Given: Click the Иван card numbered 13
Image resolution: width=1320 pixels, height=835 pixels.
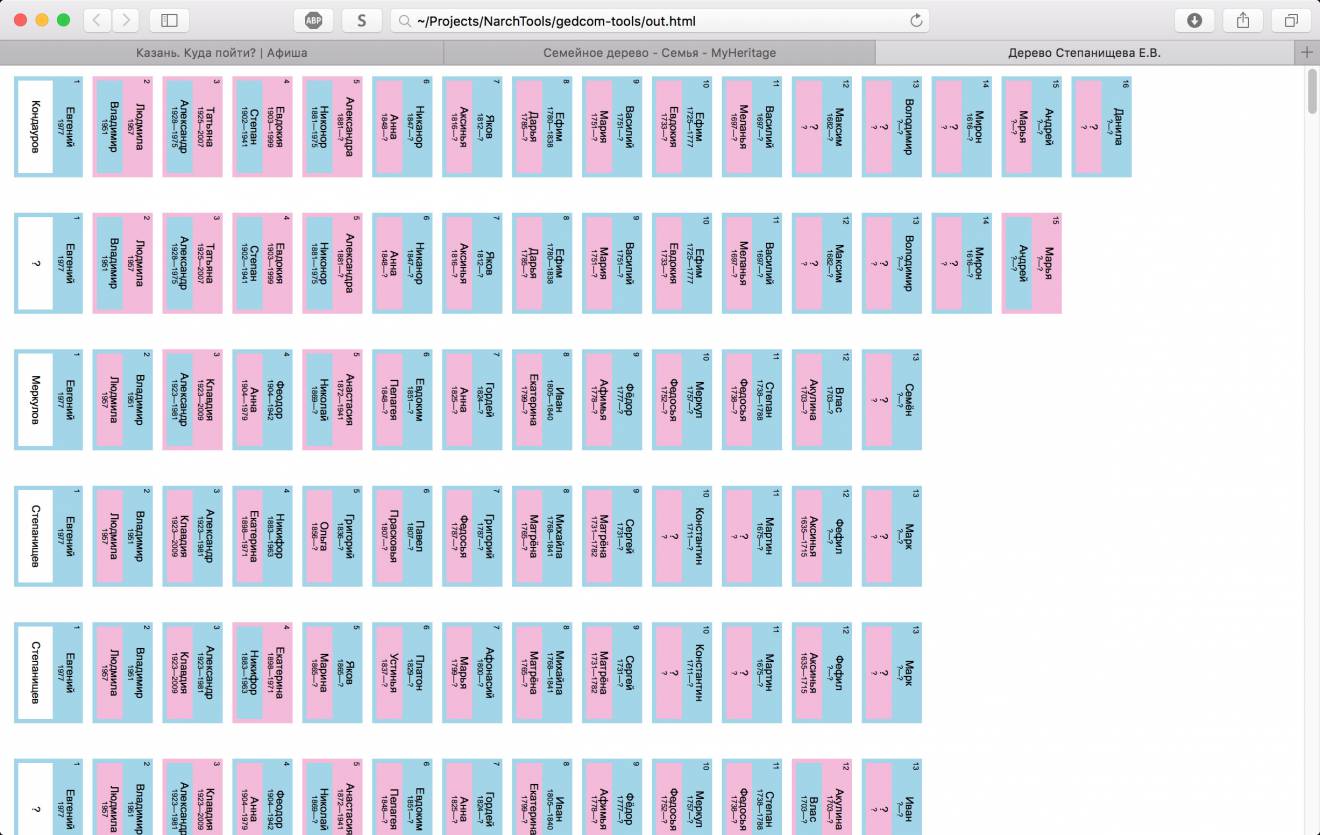Looking at the screenshot, I should (x=892, y=796).
